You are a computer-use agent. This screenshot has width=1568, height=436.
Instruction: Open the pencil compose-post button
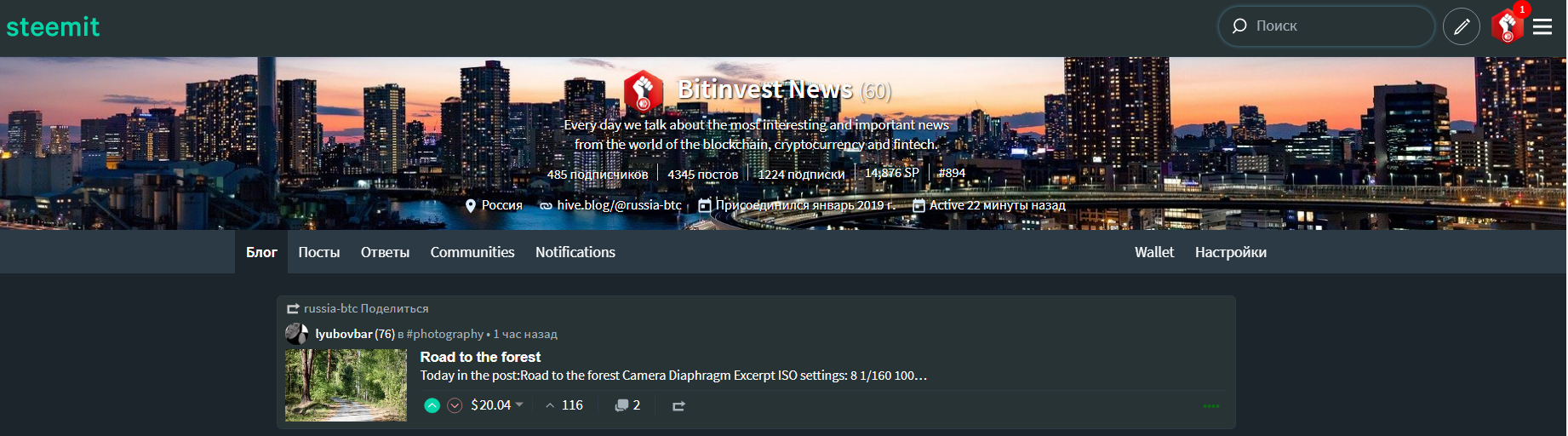pos(1462,26)
